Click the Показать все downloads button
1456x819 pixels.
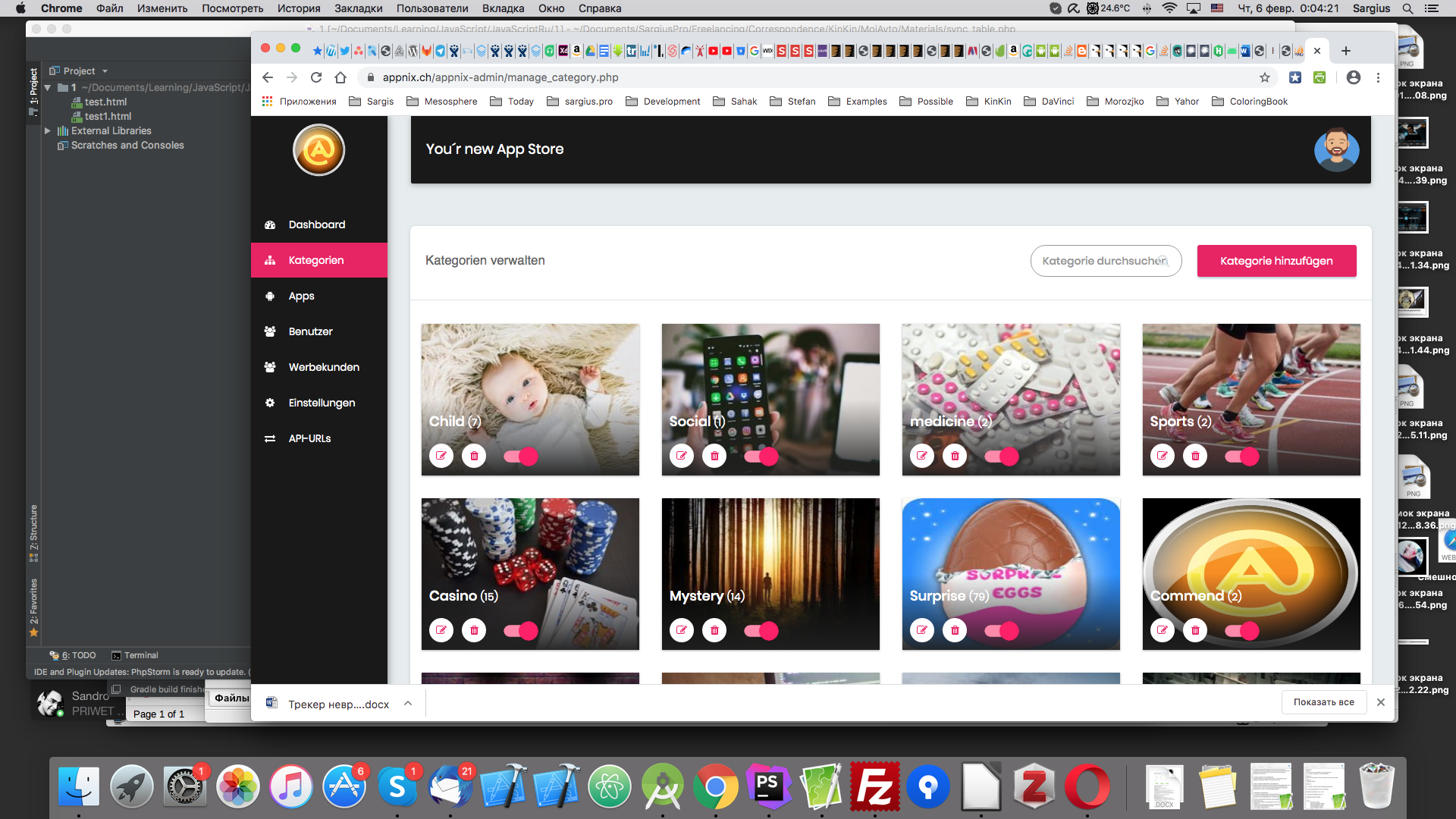point(1323,702)
